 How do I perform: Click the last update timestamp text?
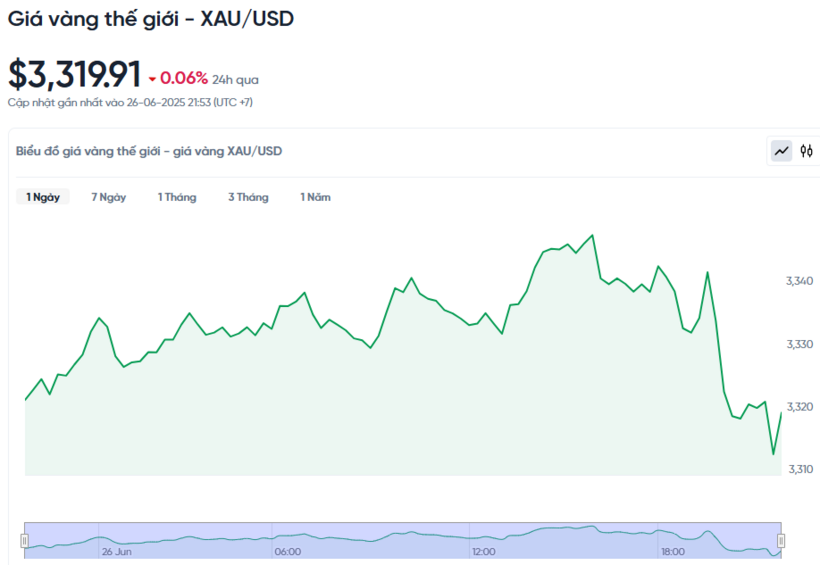coord(130,102)
